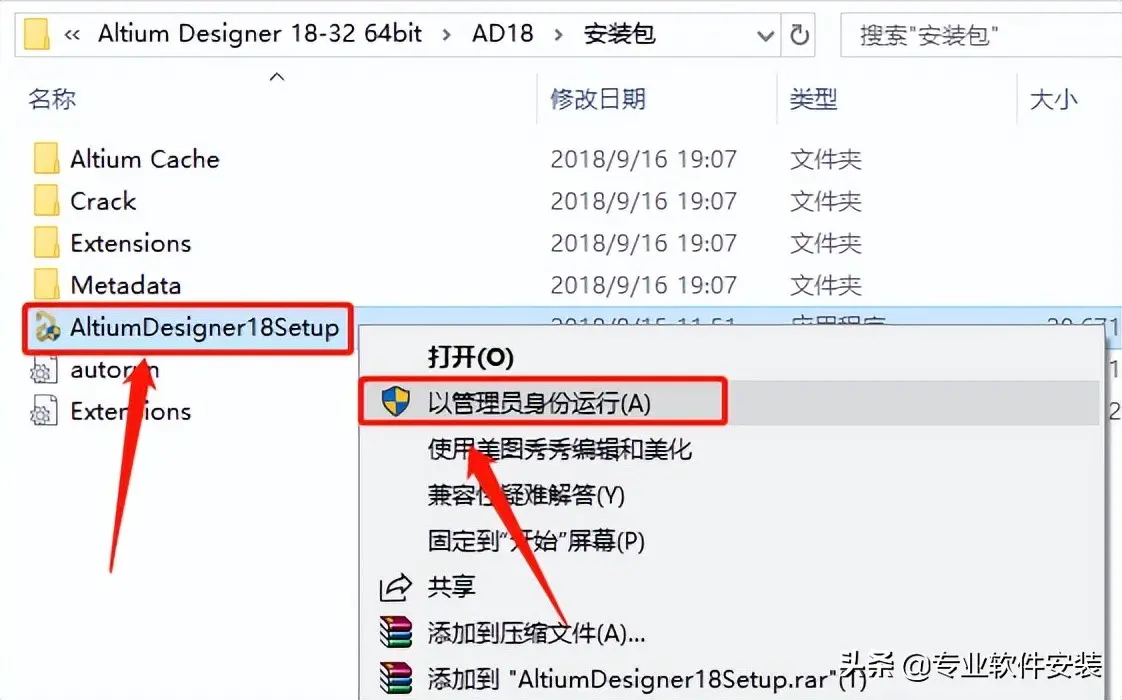
Task: Sort files by 修改日期 column header
Action: pos(597,98)
